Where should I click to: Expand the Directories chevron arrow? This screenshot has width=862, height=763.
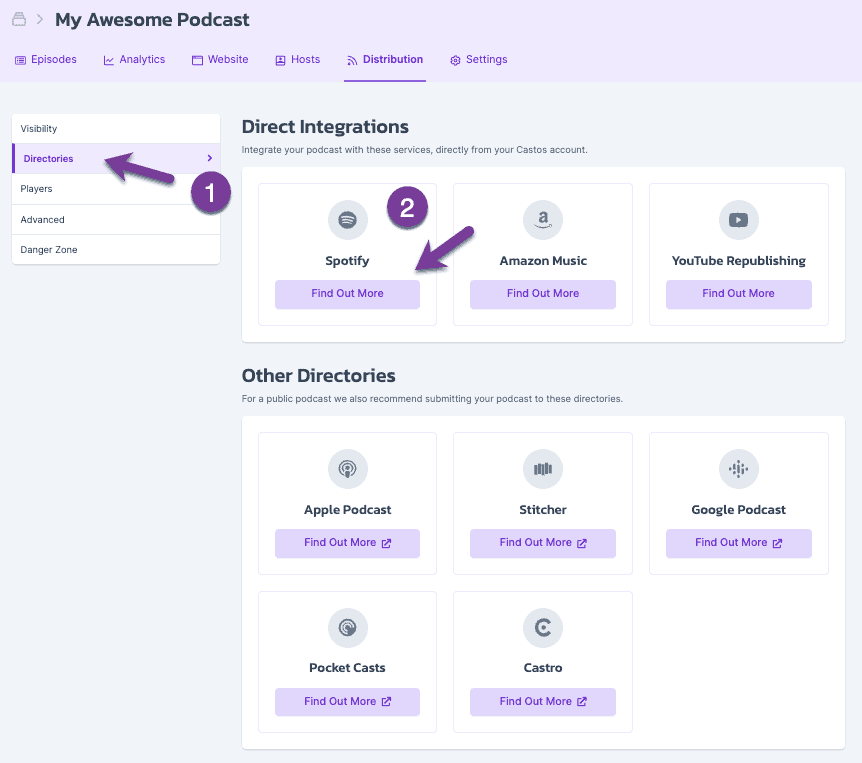coord(209,158)
